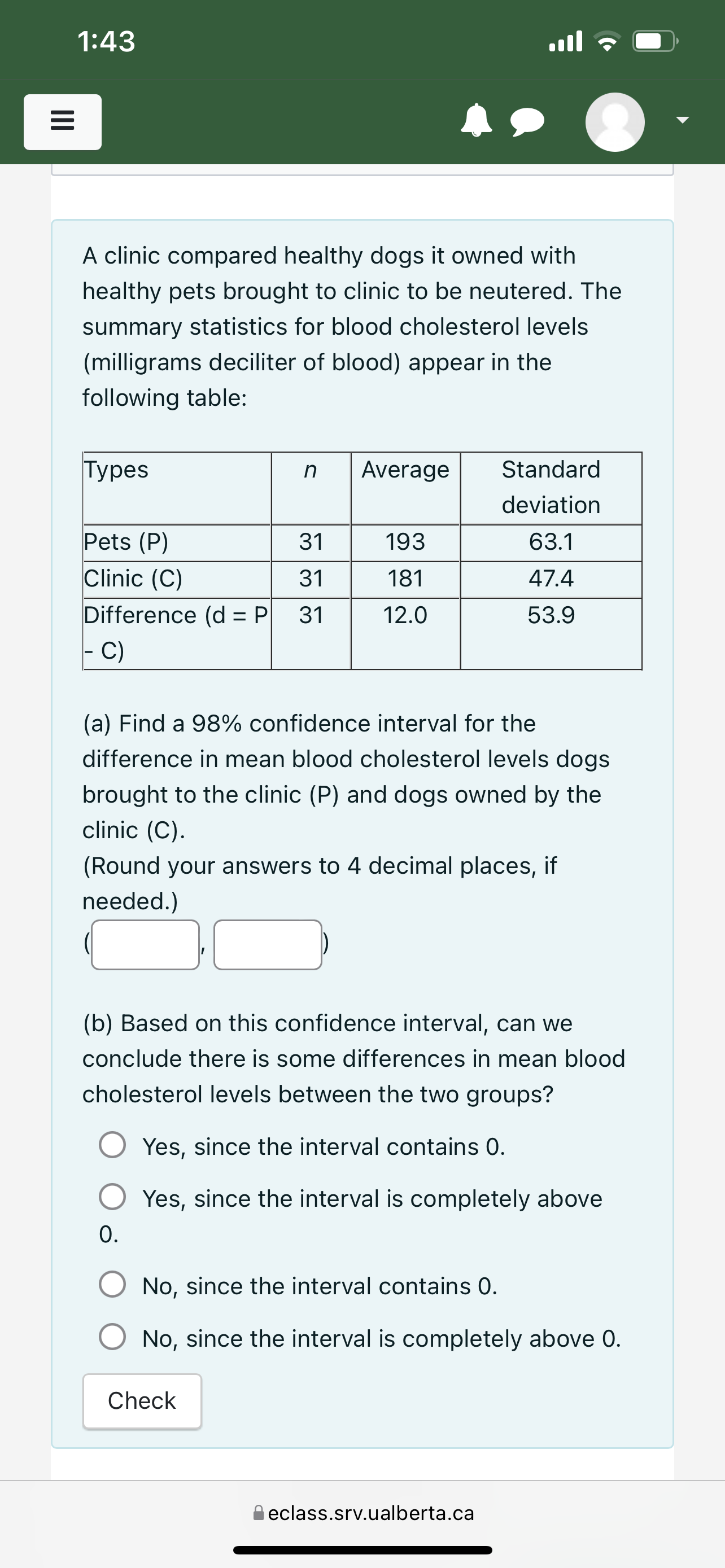Click the quiz question panel
725x1568 pixels.
tap(362, 791)
